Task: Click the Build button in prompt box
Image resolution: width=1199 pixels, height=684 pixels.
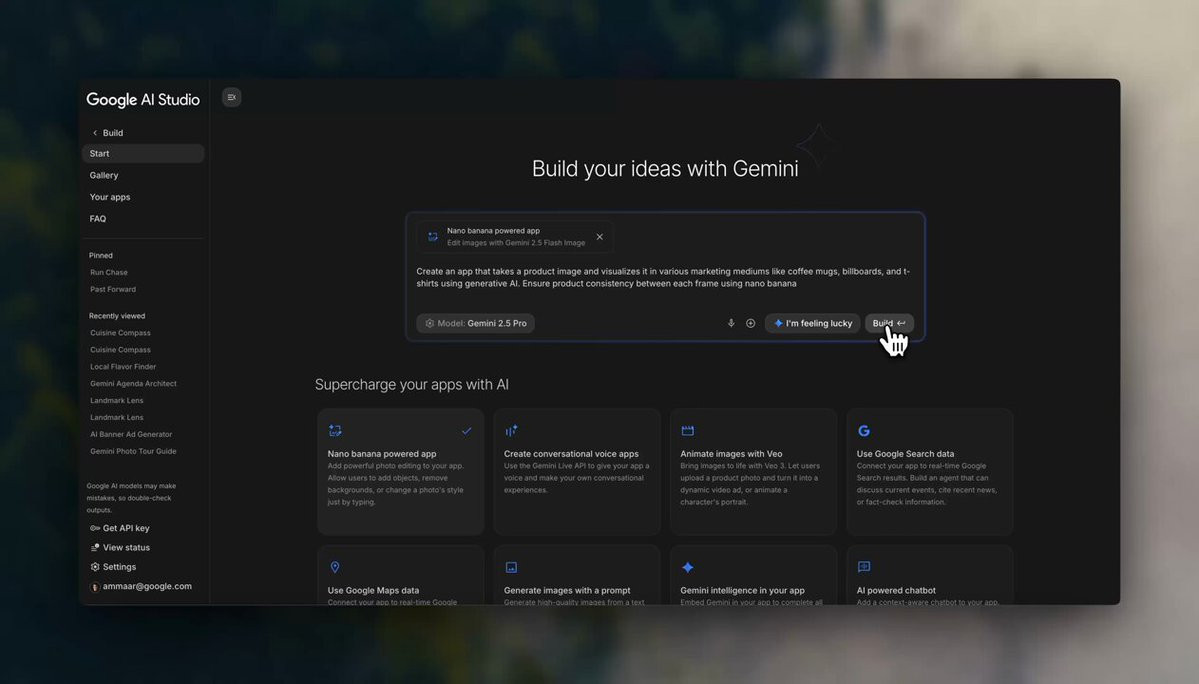Action: coord(889,323)
